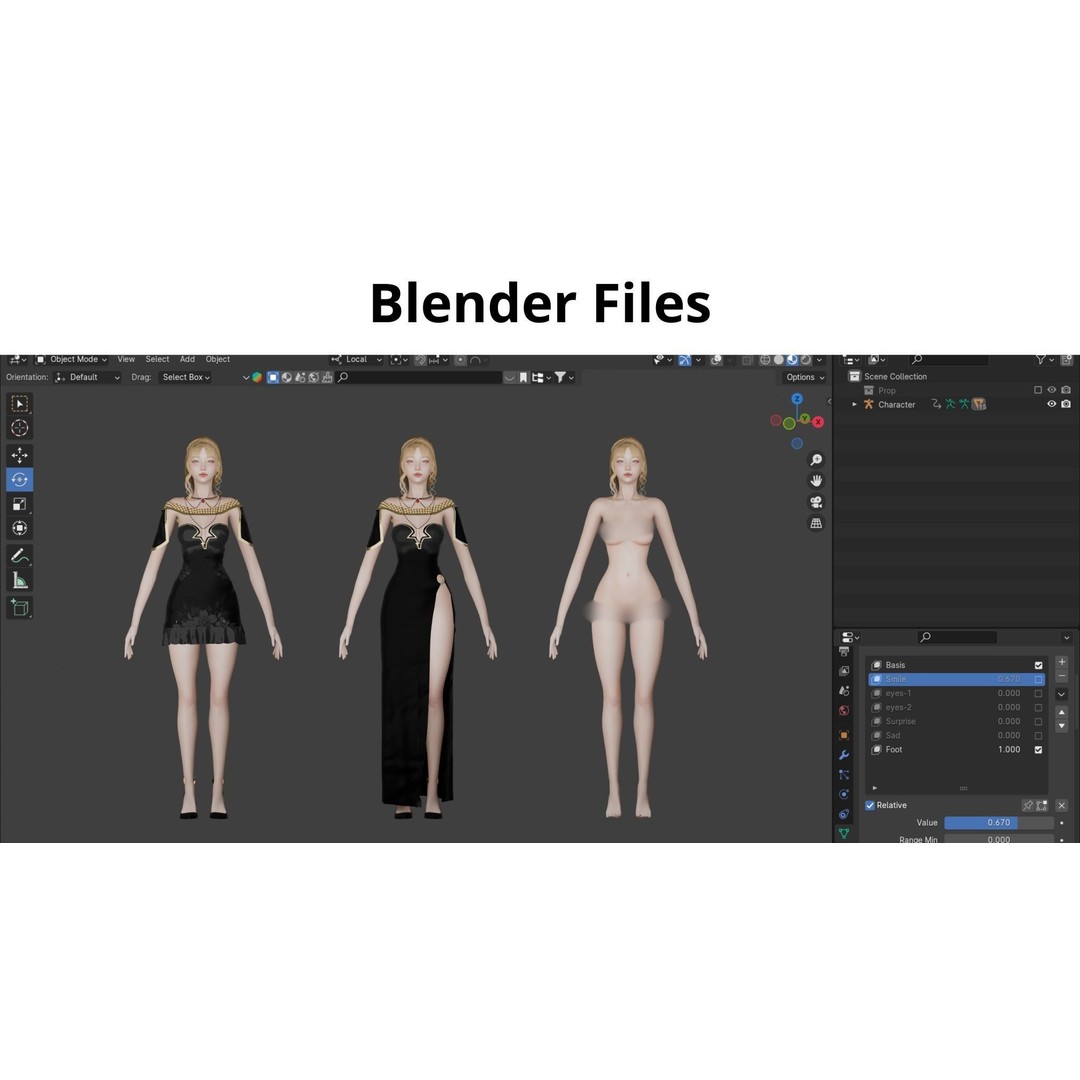
Task: Select the Move tool
Action: pyautogui.click(x=19, y=455)
